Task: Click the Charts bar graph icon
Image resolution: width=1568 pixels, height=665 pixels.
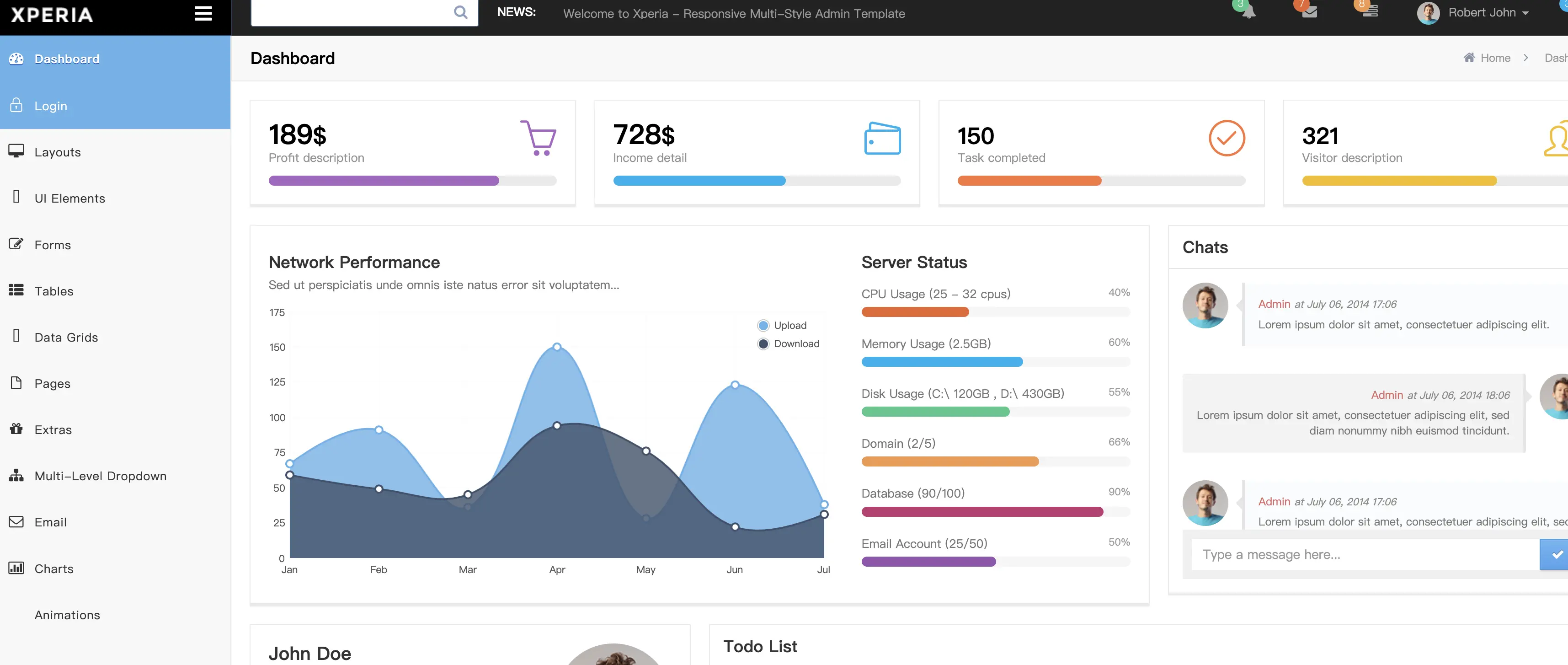Action: [16, 568]
